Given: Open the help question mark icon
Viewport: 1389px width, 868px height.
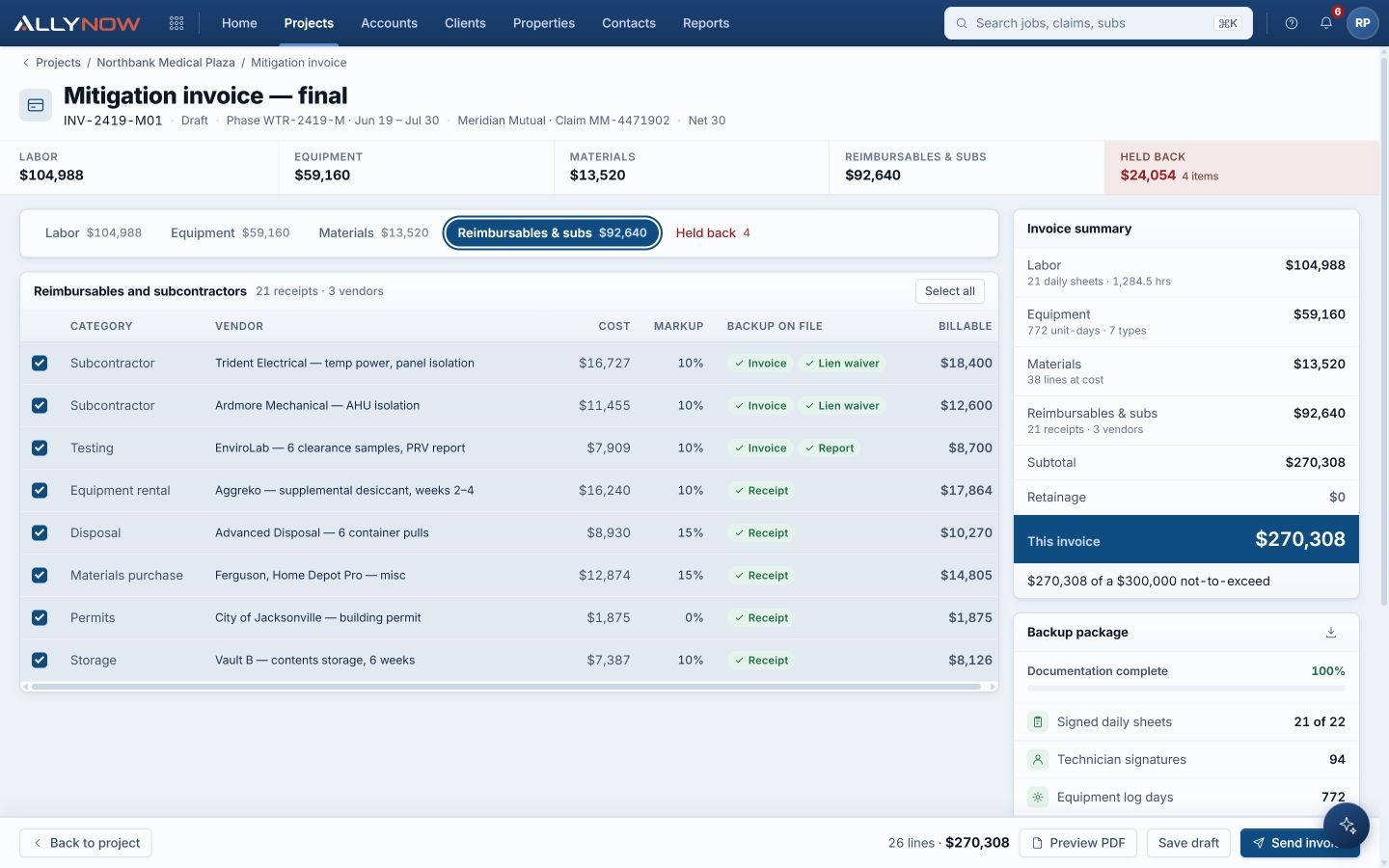Looking at the screenshot, I should 1292,23.
